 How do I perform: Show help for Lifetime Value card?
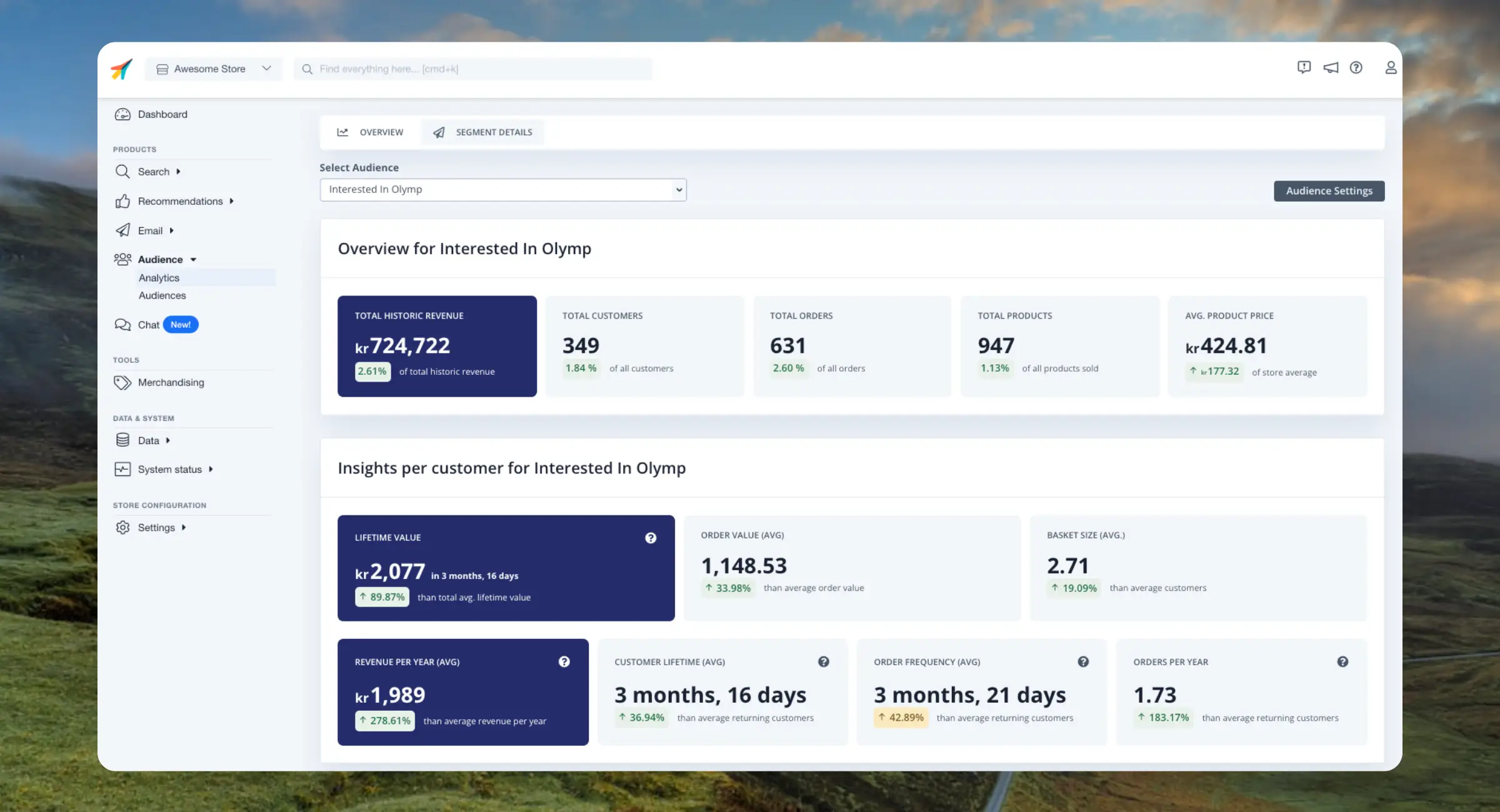pos(651,538)
